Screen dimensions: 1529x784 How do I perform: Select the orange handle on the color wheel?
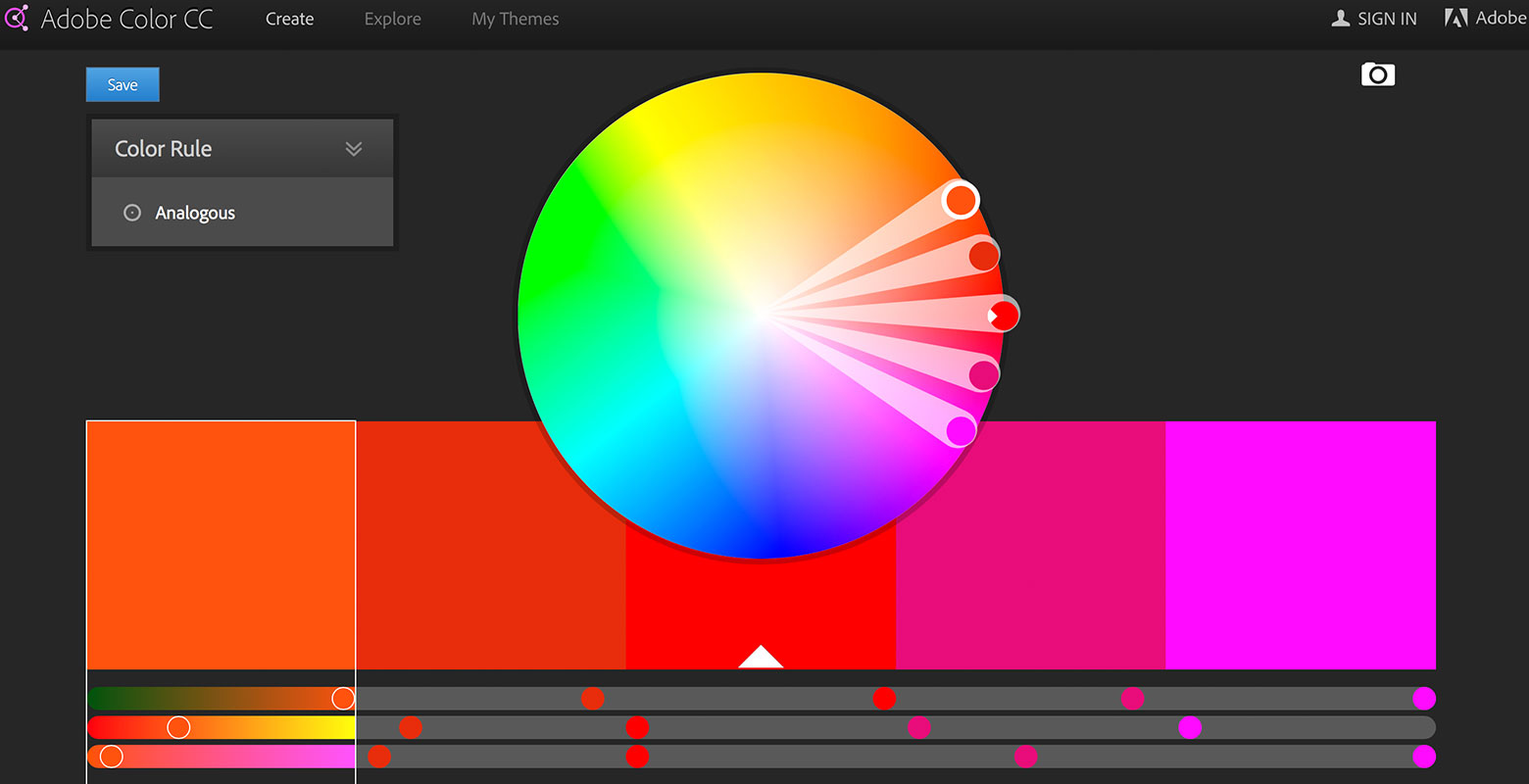961,200
